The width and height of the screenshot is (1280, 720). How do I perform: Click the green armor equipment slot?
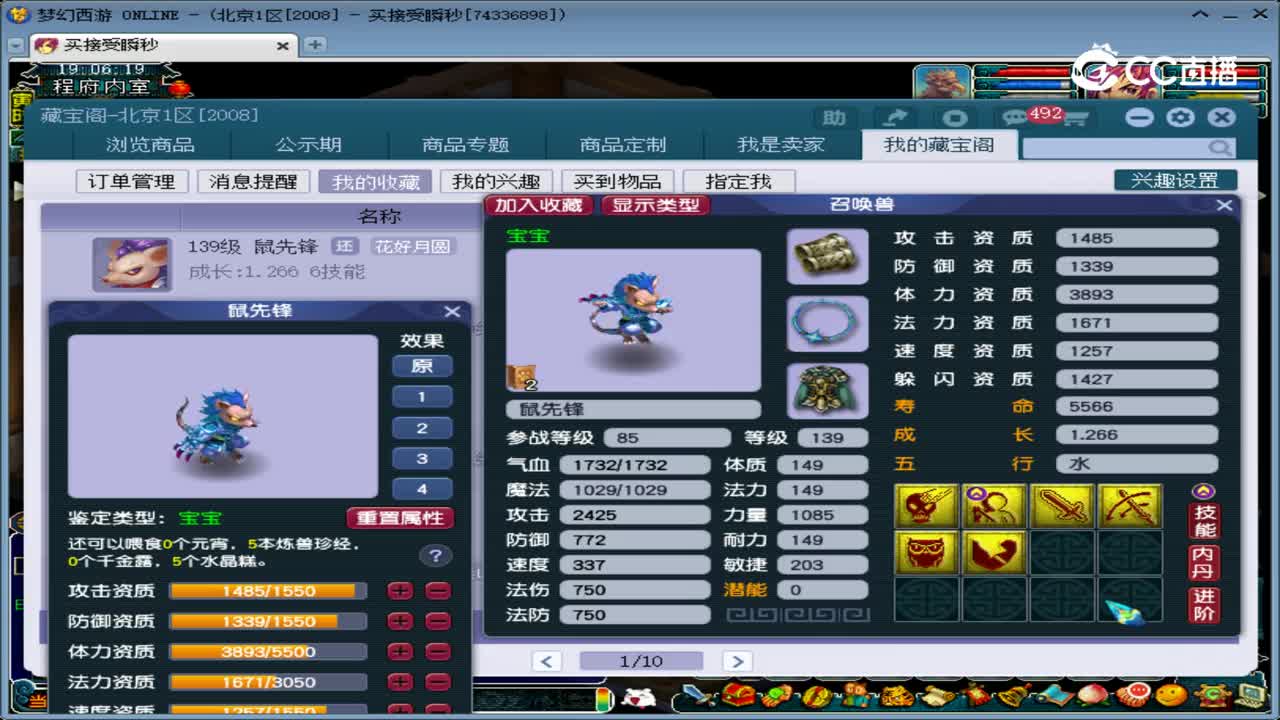point(827,390)
